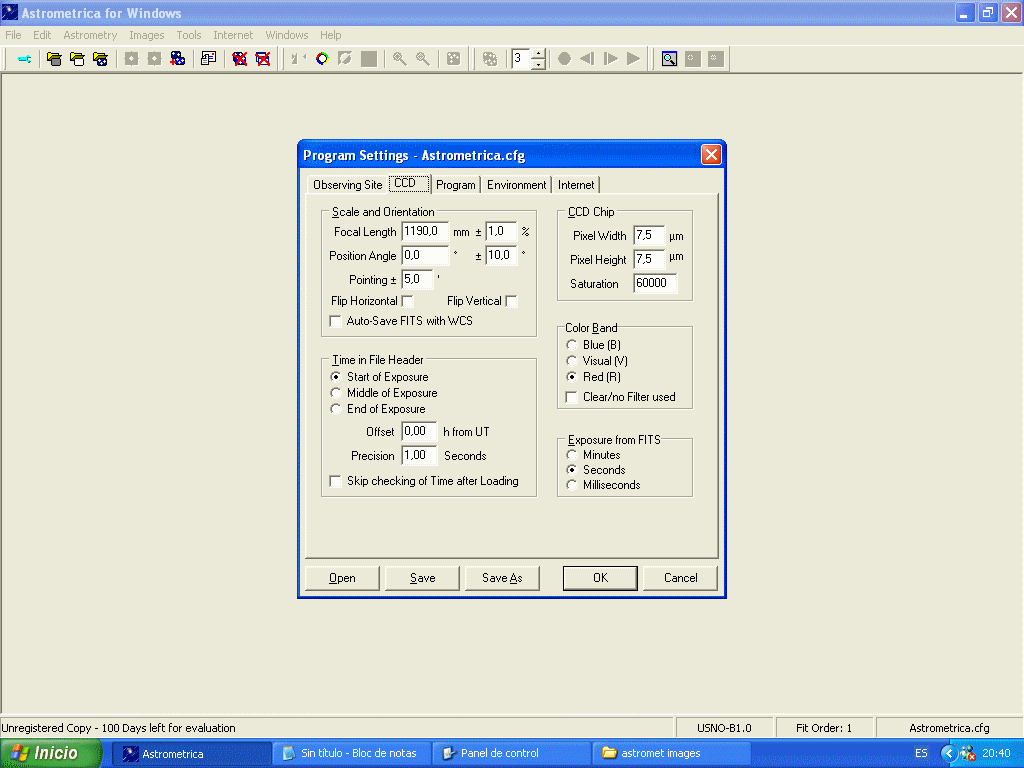
Task: Click the Position Angle field showing 0,0
Action: pyautogui.click(x=425, y=256)
